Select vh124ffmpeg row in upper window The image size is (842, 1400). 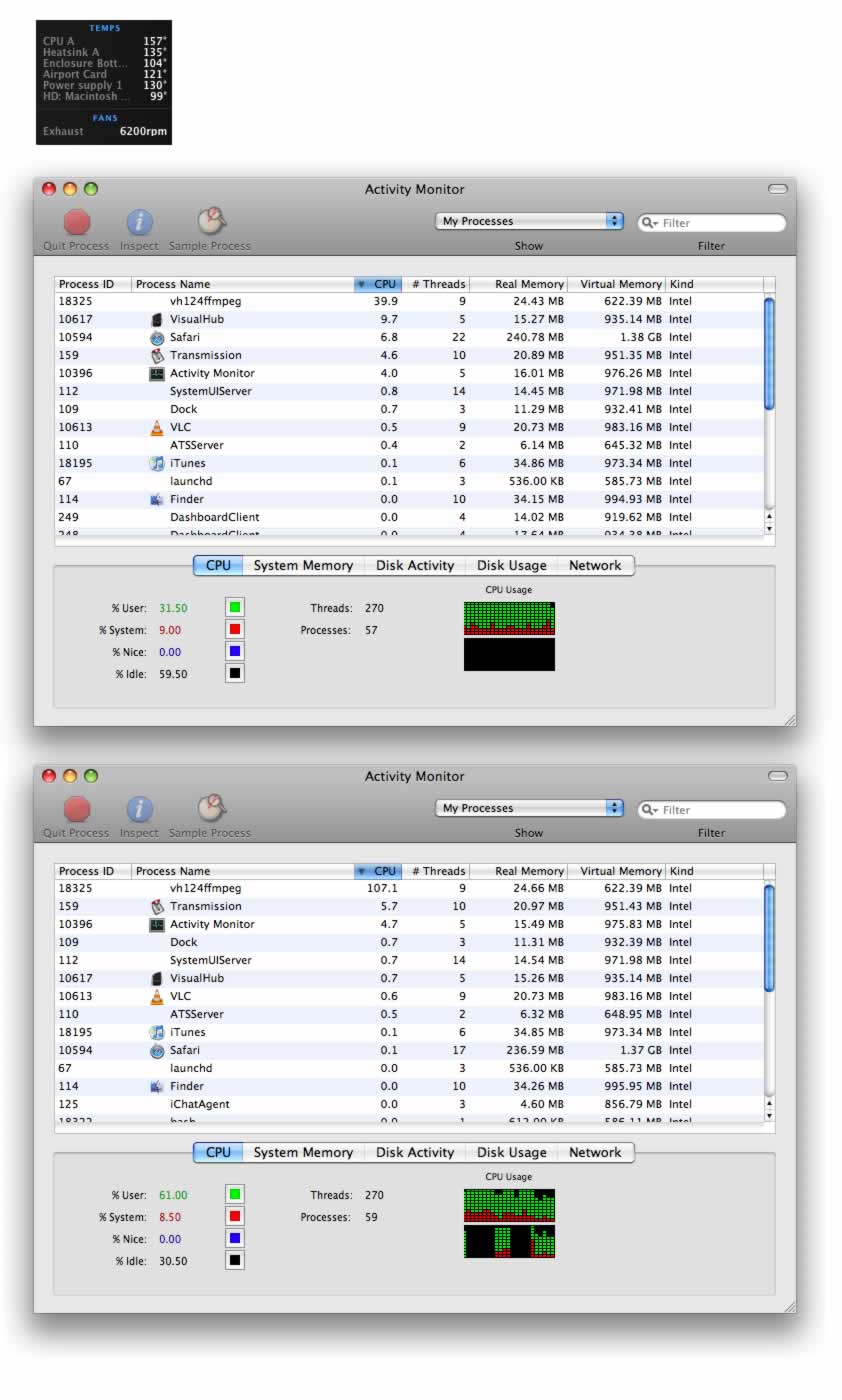[x=409, y=301]
